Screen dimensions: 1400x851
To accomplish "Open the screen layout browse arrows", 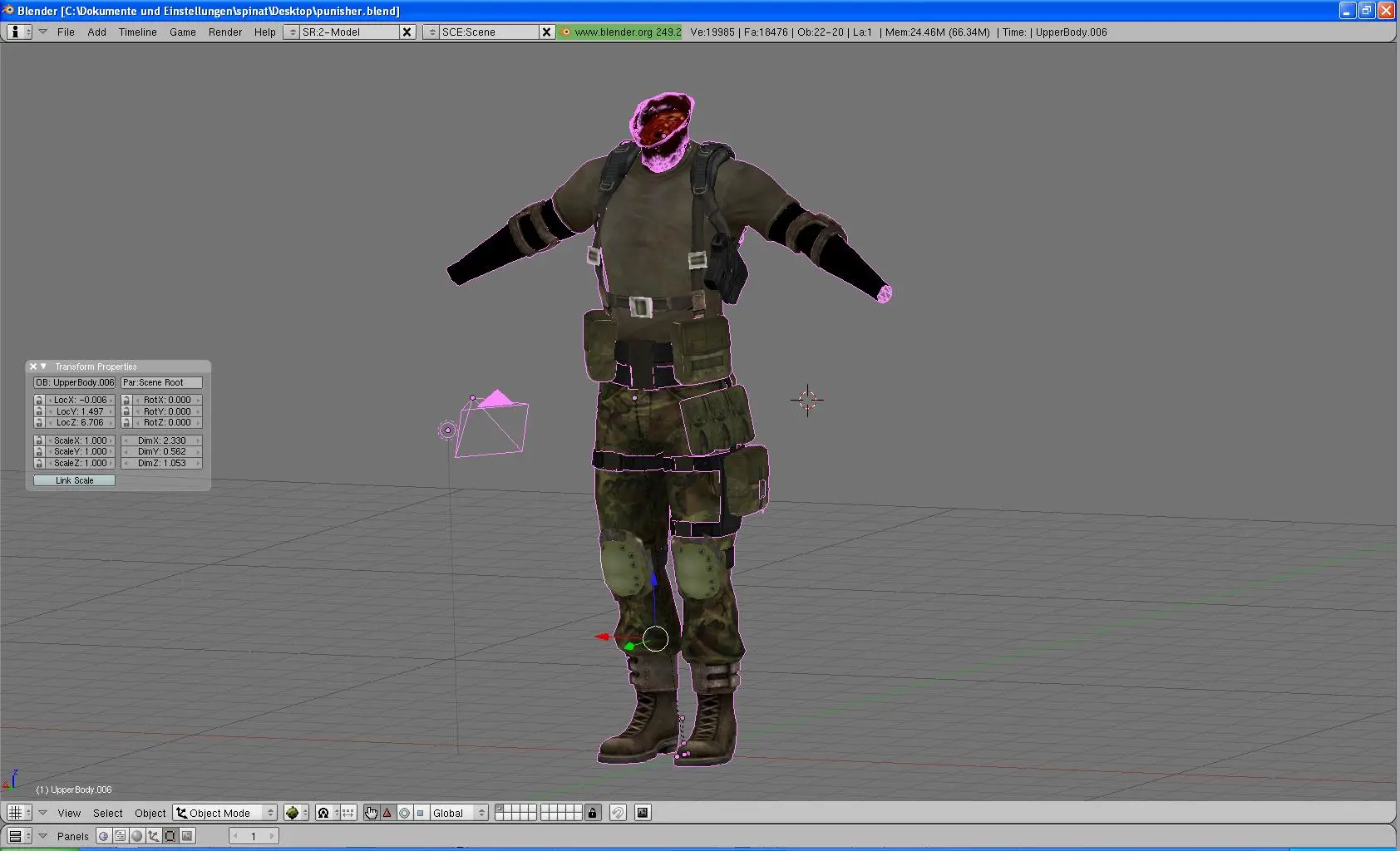I will (x=292, y=32).
